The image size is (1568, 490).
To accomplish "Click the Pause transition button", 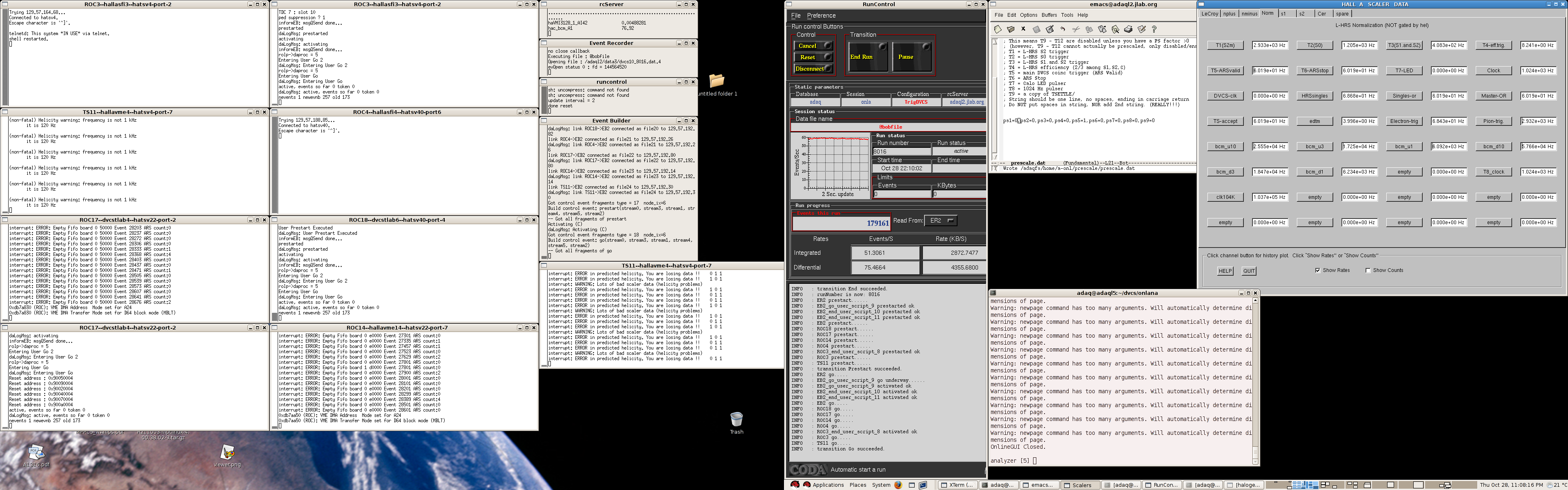I will click(x=912, y=57).
